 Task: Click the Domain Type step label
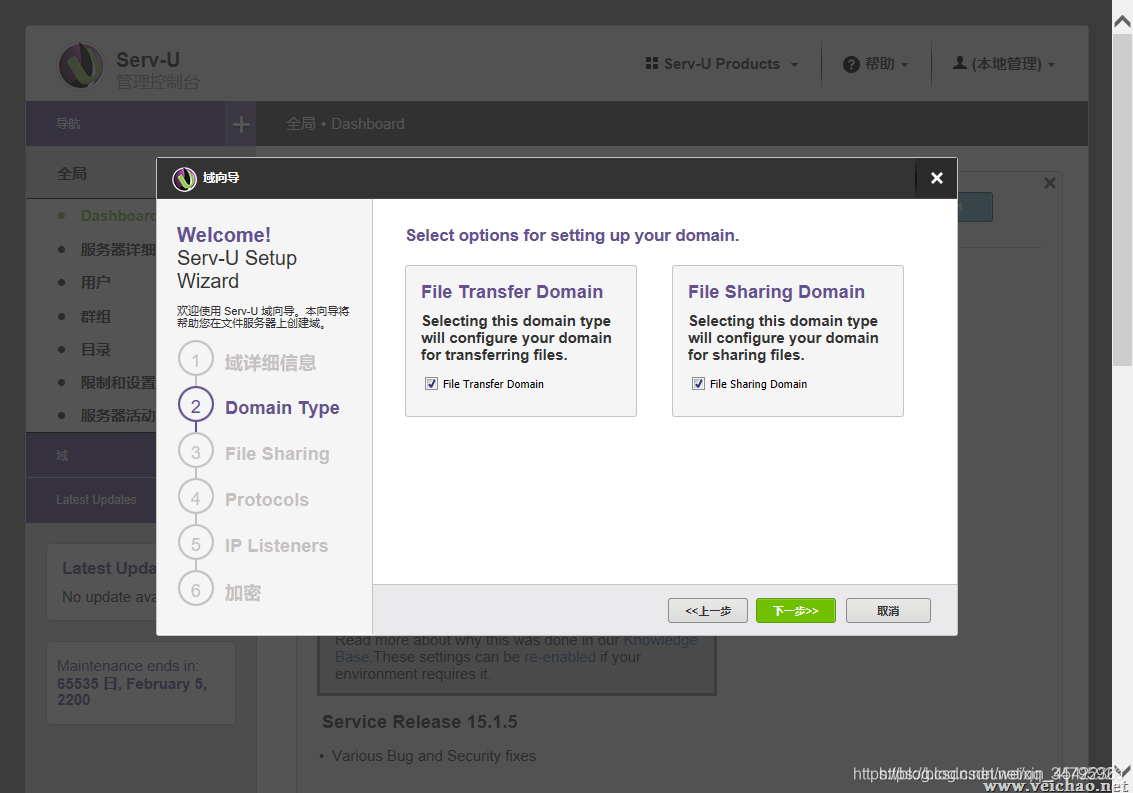click(x=282, y=408)
